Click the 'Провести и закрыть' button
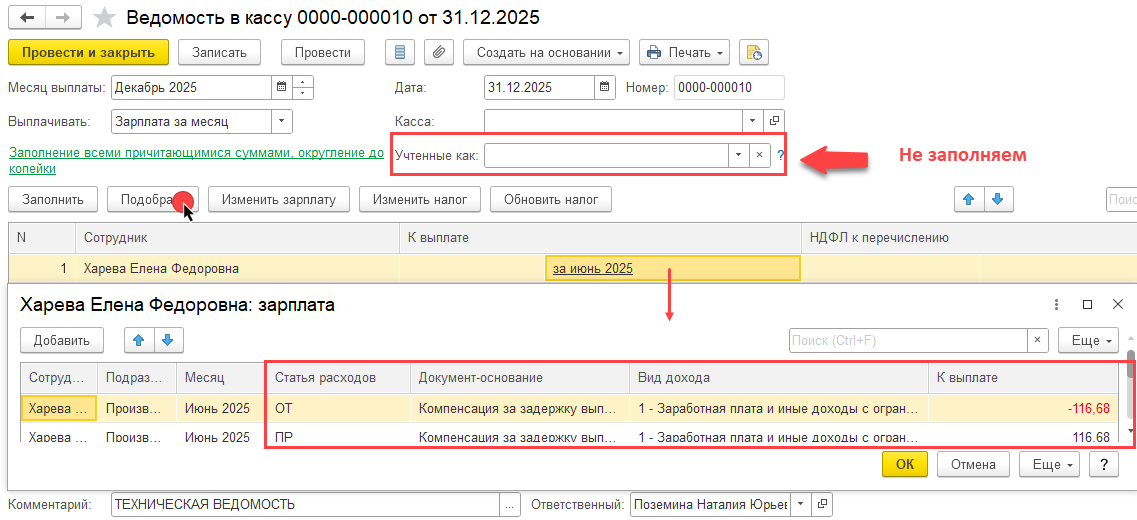The height and width of the screenshot is (520, 1137). (x=88, y=53)
